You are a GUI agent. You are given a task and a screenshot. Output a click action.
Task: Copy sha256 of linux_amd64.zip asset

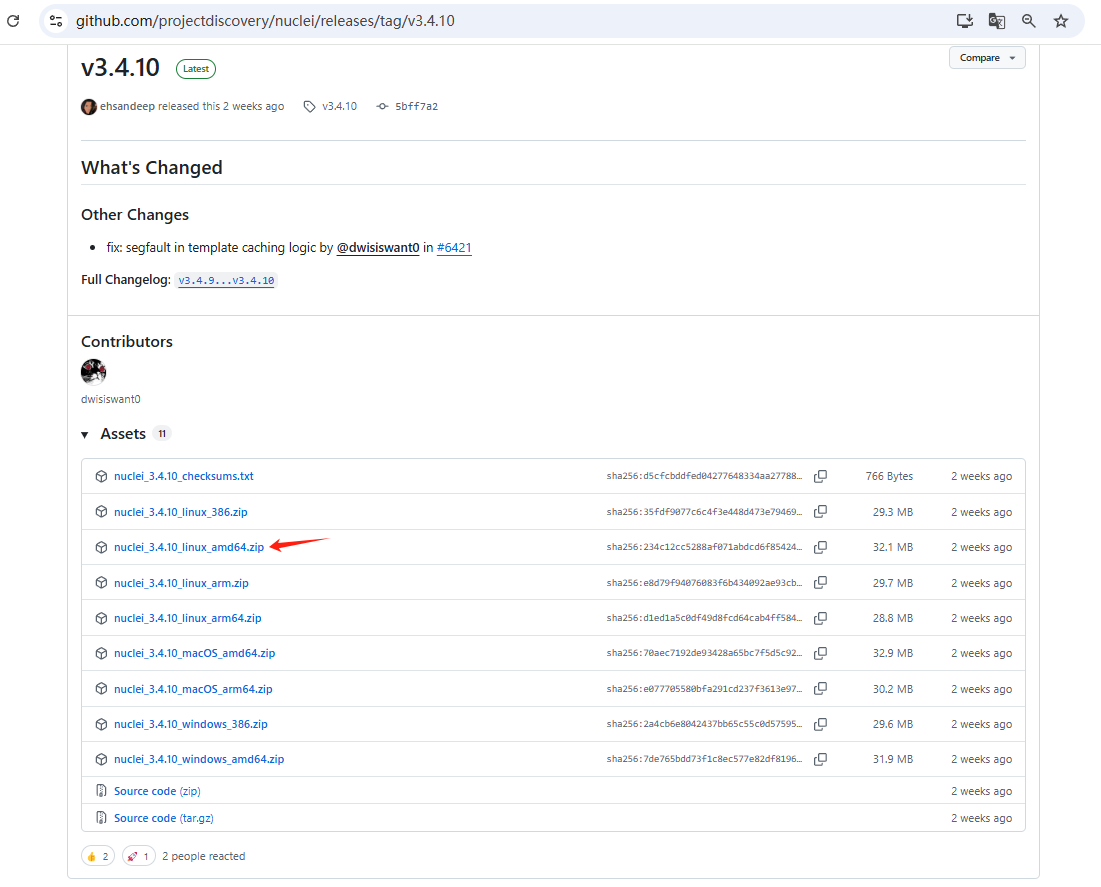coord(820,547)
